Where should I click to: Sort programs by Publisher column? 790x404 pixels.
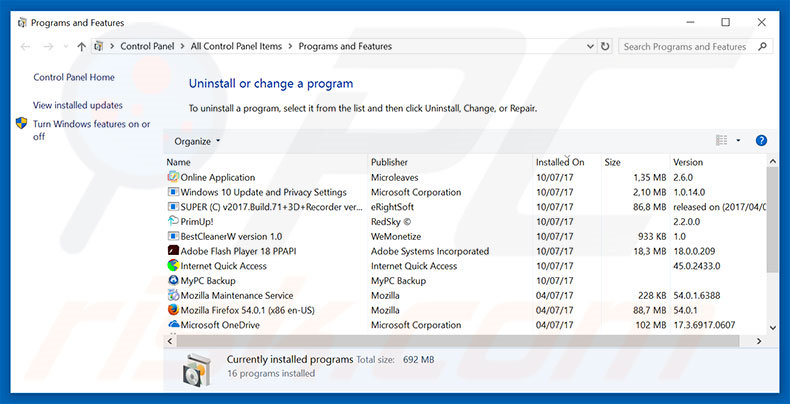click(x=390, y=162)
